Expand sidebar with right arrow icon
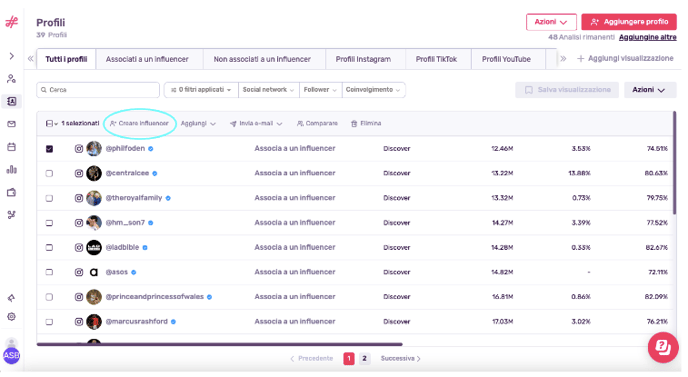This screenshot has width=688, height=377. (12, 56)
